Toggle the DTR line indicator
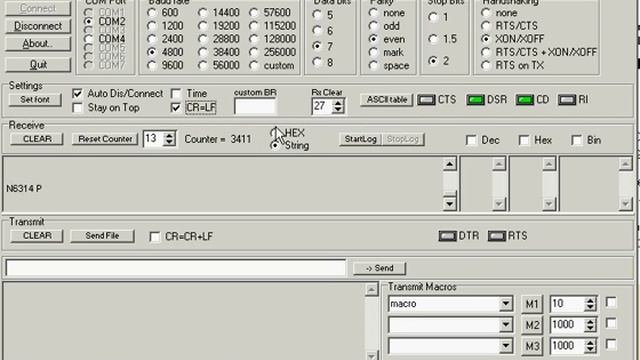The height and width of the screenshot is (360, 640). click(447, 236)
